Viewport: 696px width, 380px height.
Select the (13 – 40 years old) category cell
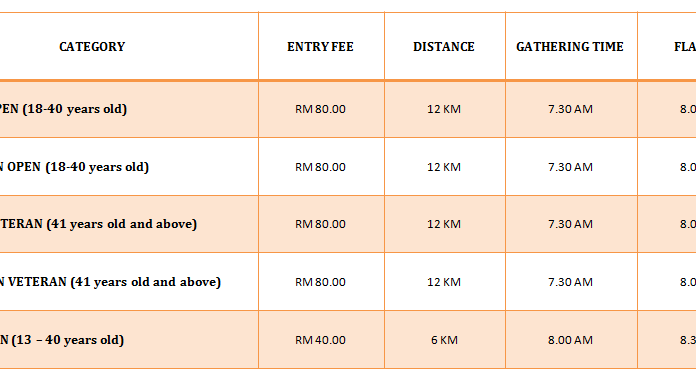[129, 340]
